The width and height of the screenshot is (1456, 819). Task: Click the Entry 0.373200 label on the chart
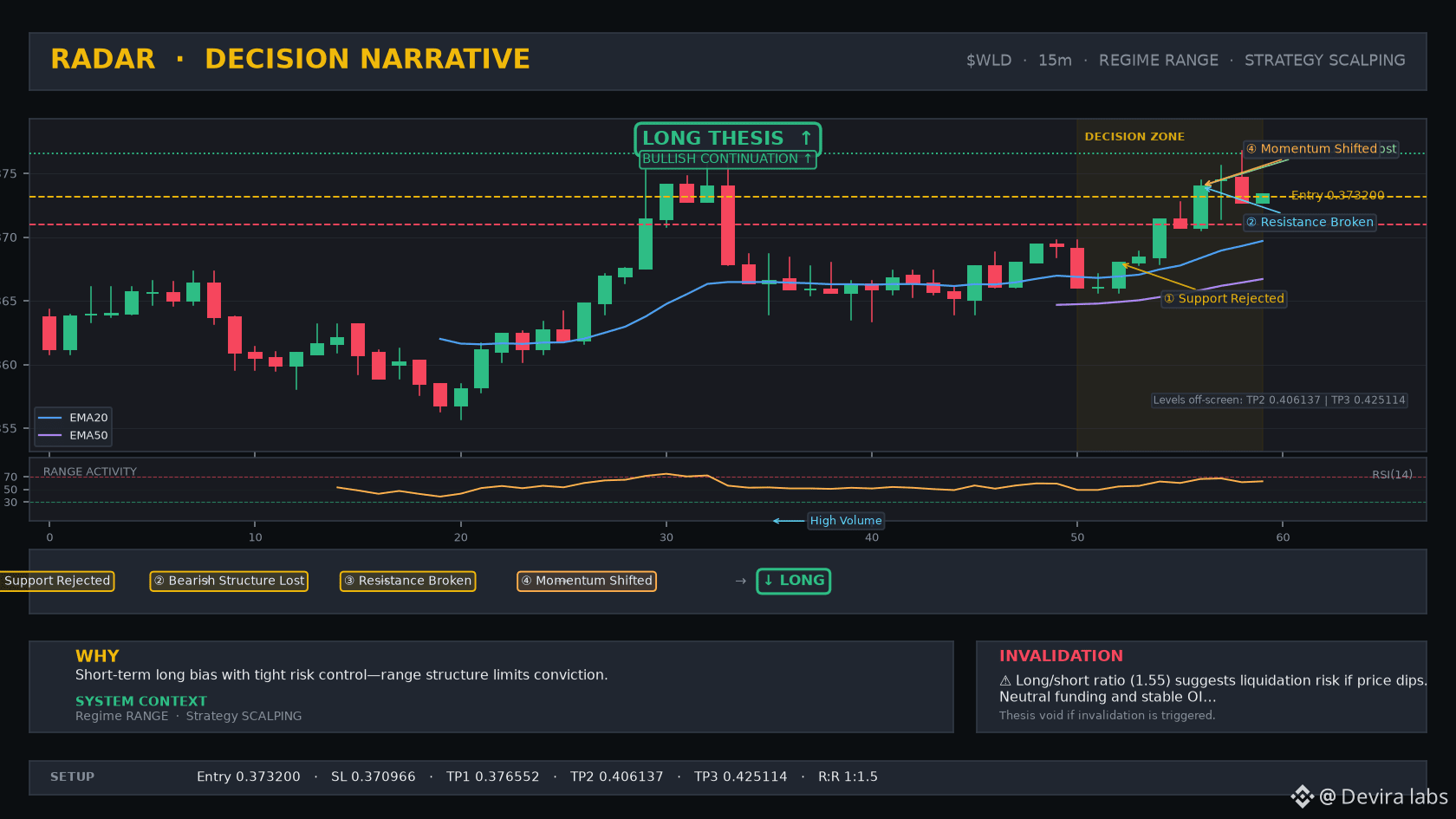1337,196
